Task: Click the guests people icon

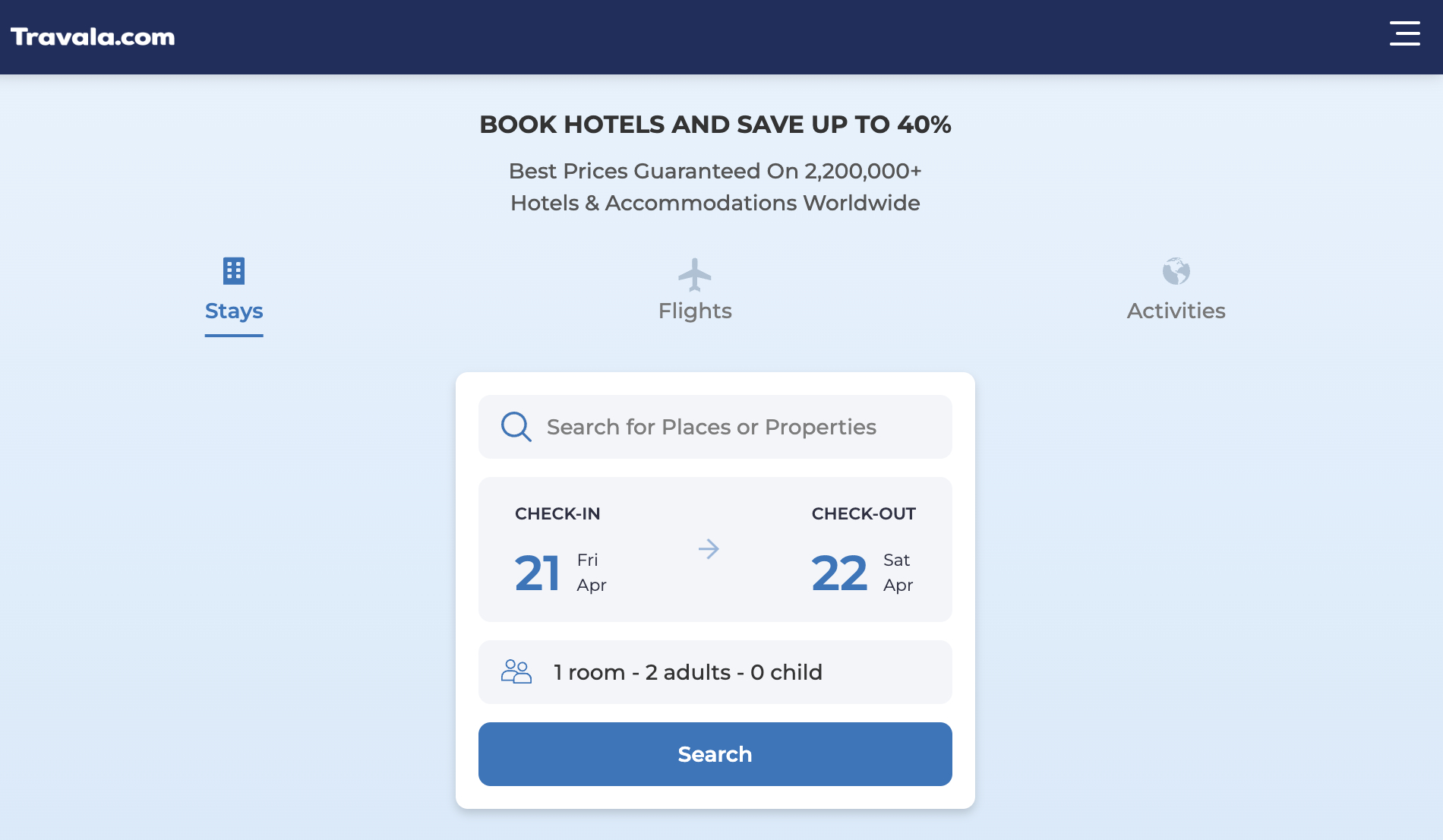Action: tap(516, 671)
